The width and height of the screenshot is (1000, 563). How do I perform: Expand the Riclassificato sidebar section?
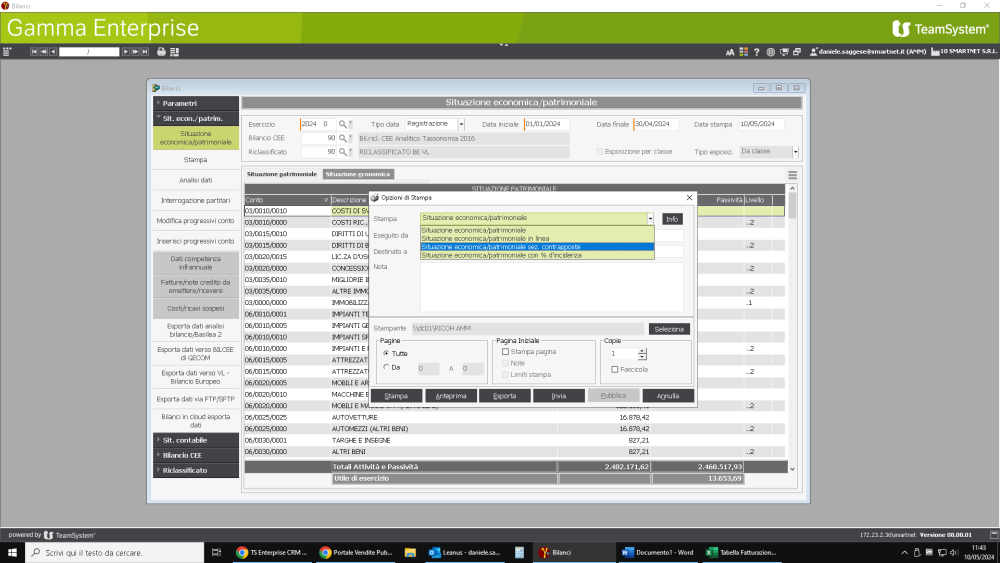click(196, 471)
